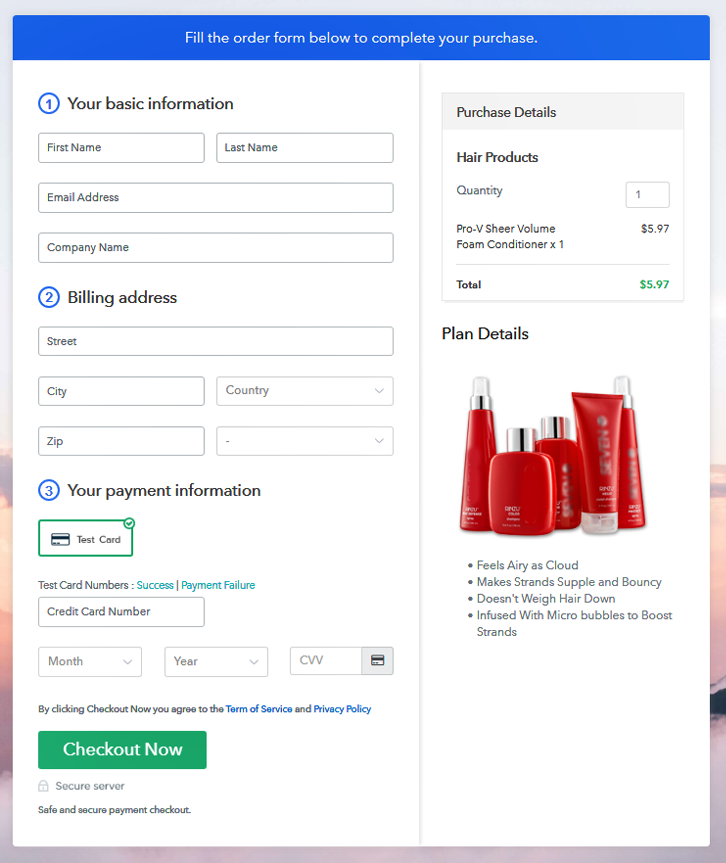Click the Quantity input box
Screen dimensions: 726x863
point(647,195)
